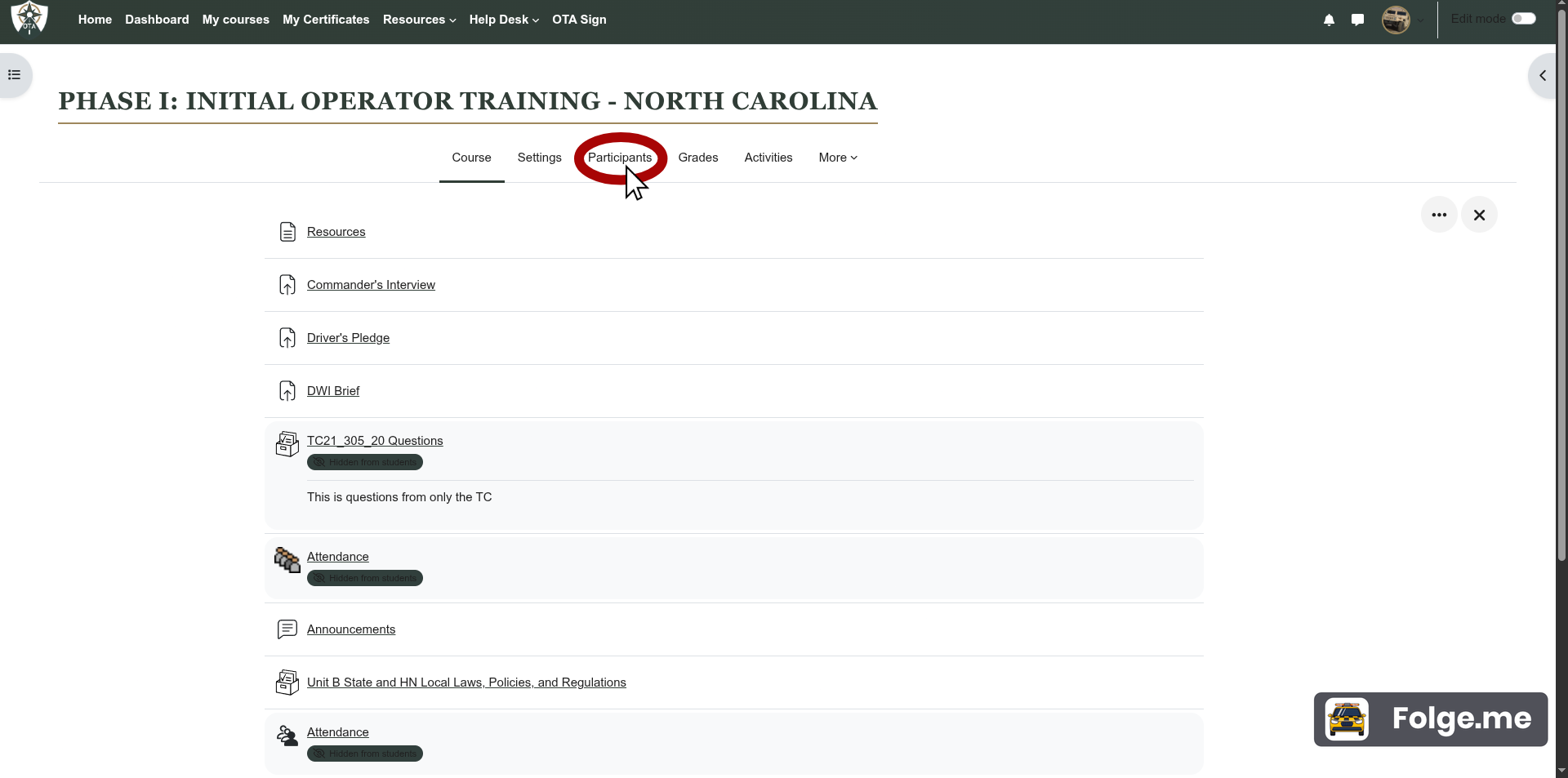Image resolution: width=1568 pixels, height=778 pixels.
Task: Open the Driver's Pledge link
Action: tap(348, 338)
